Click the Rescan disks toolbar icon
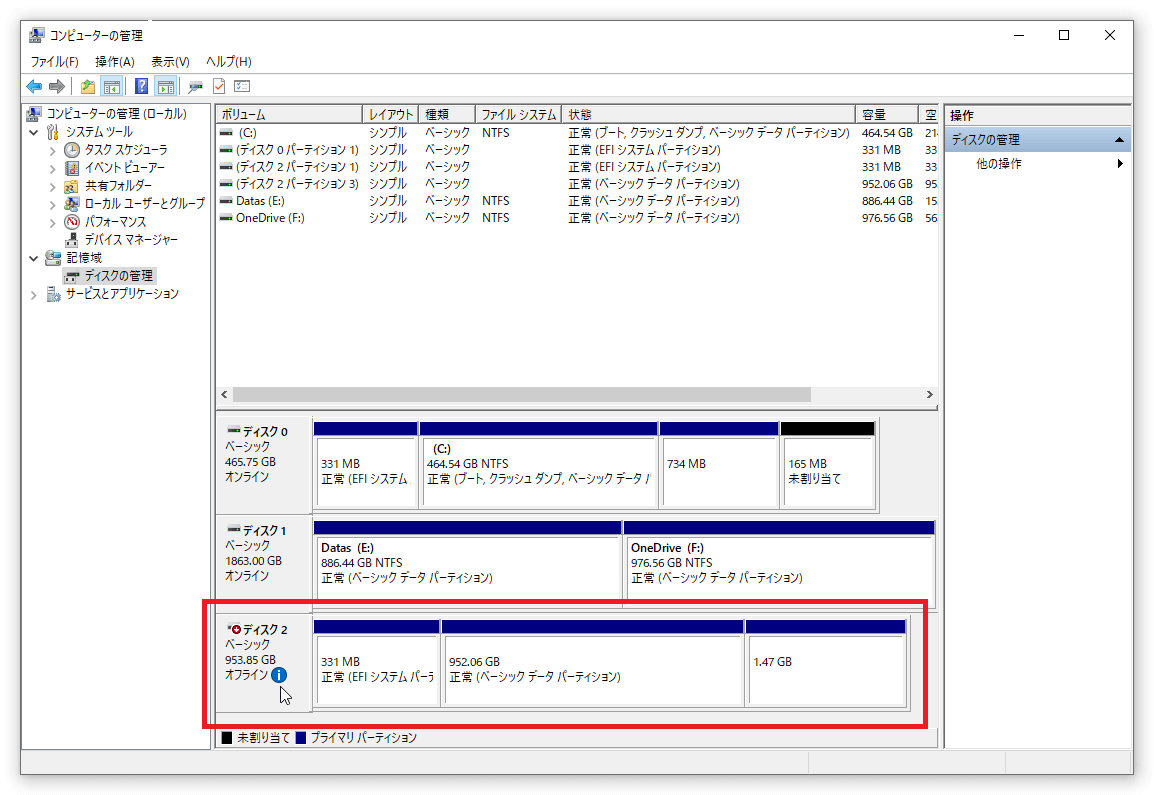1154x795 pixels. [x=195, y=87]
